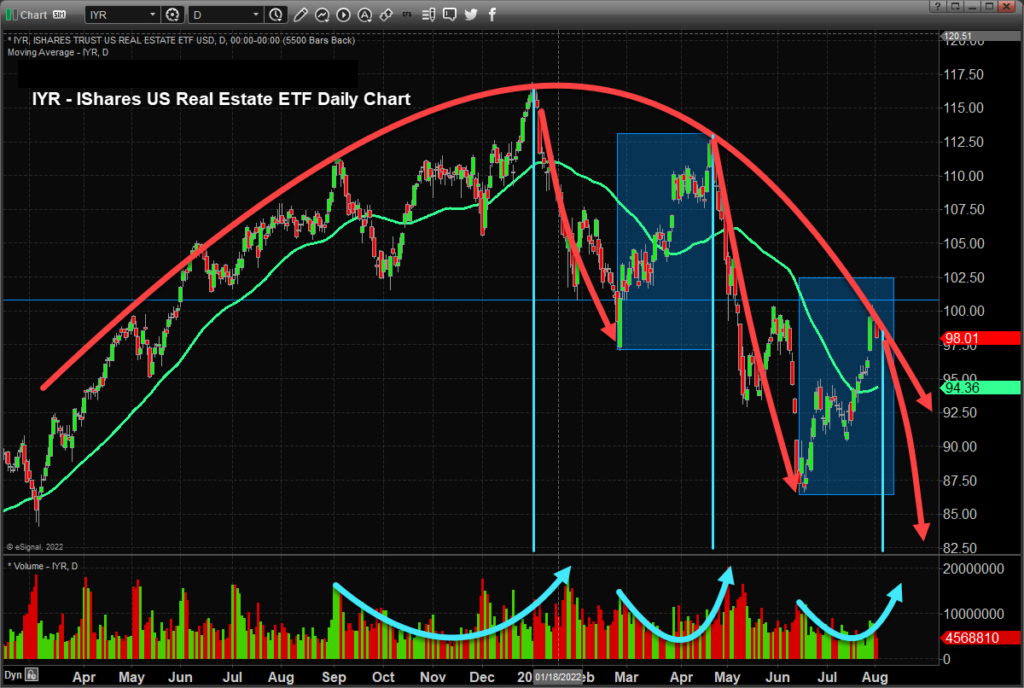Click the 10000000 volume axis label

pos(973,614)
